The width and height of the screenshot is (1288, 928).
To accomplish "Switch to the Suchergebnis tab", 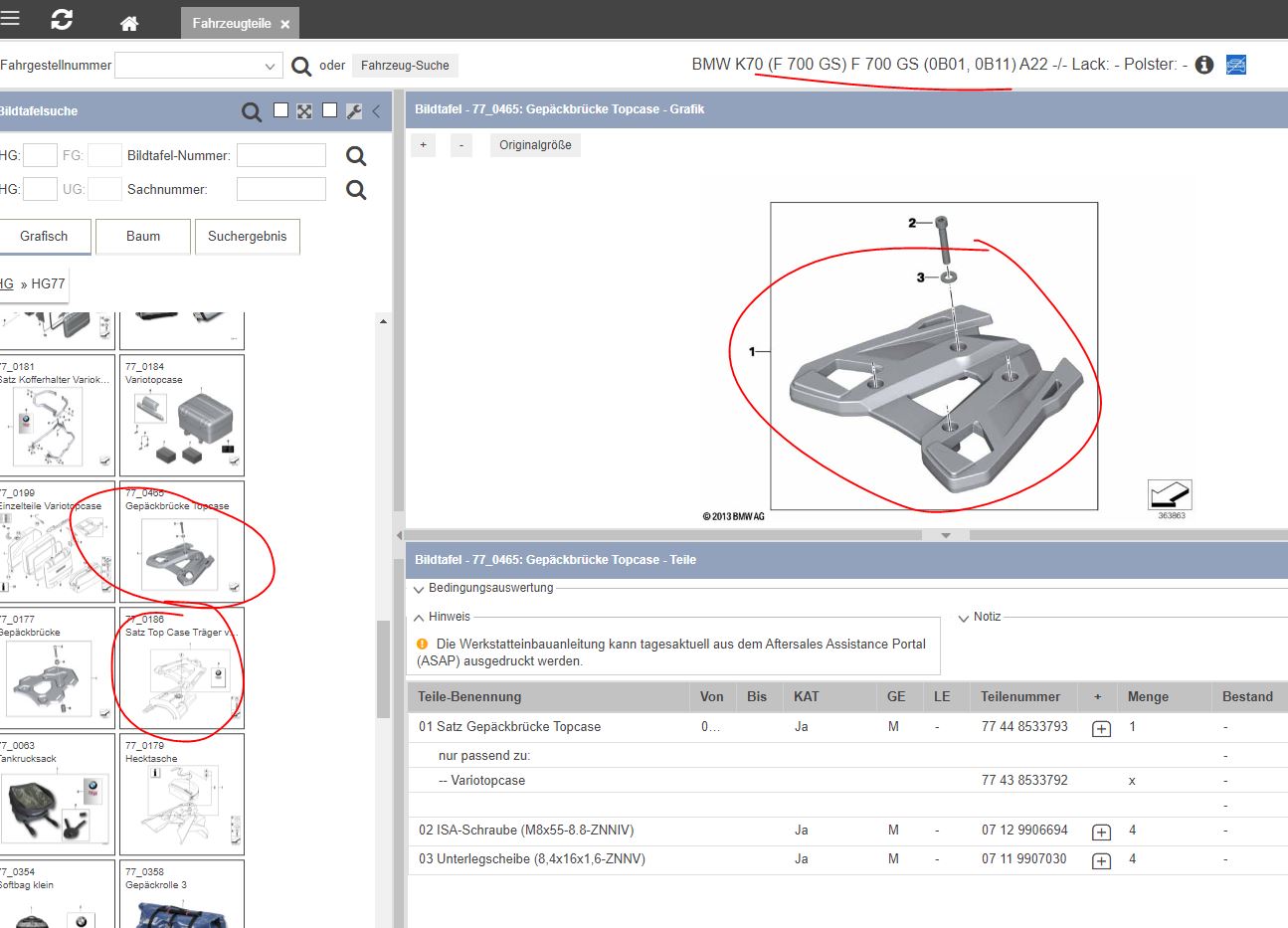I will [247, 236].
